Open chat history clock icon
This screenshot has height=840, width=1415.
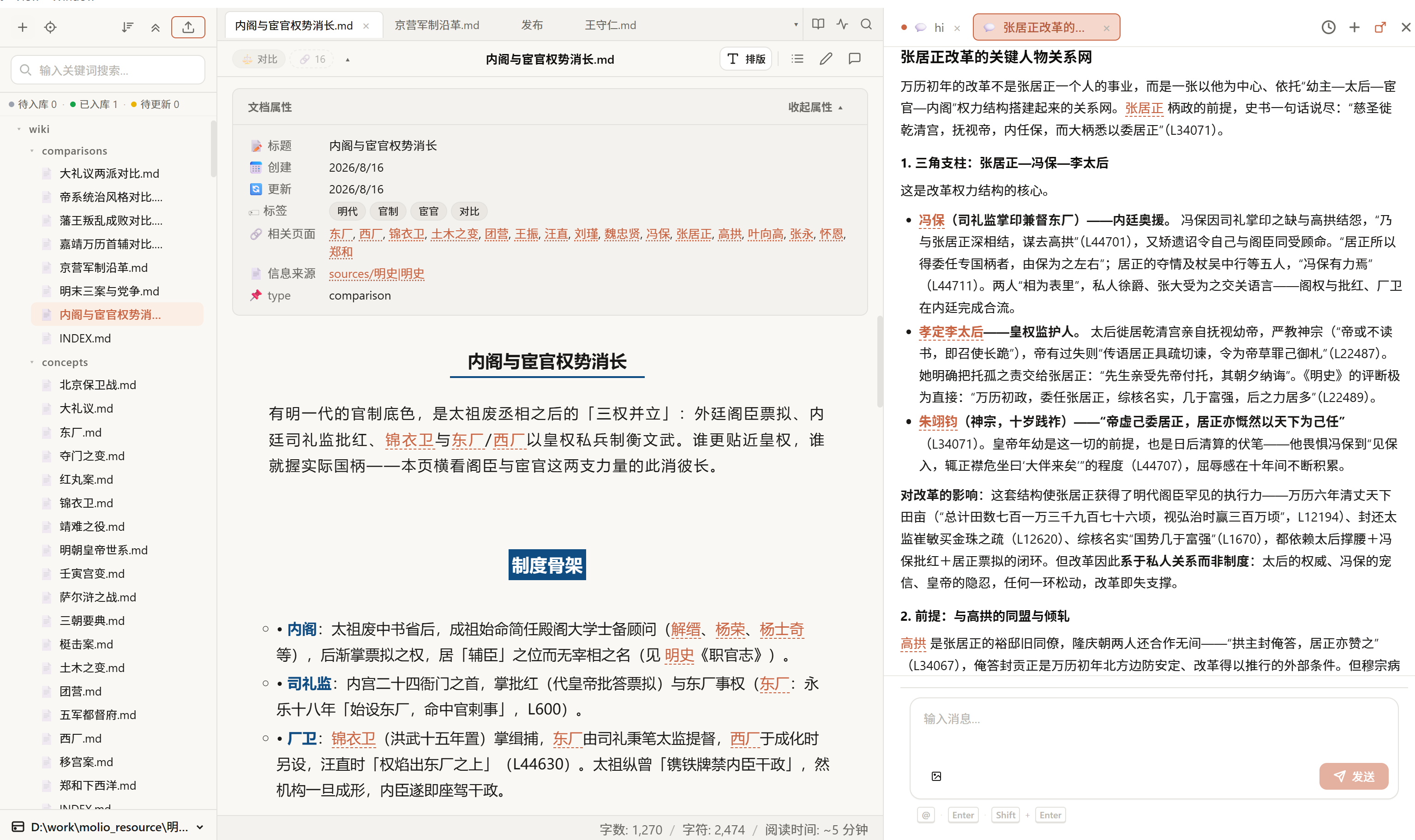pos(1328,27)
